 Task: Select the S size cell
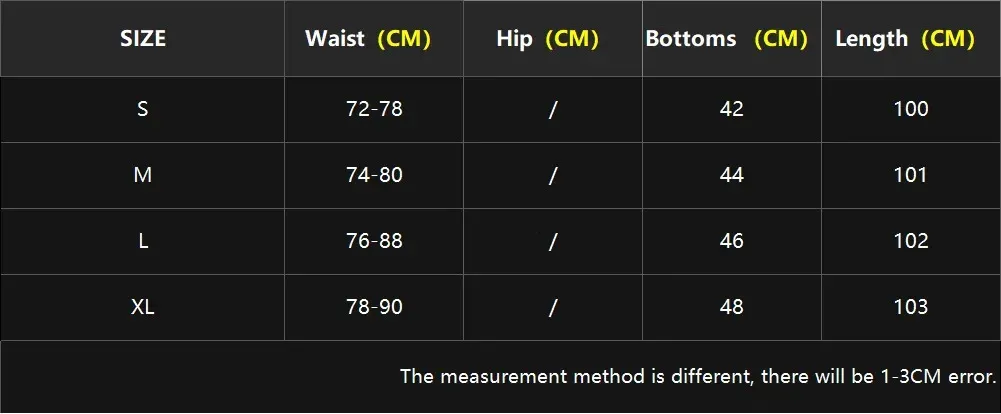143,109
